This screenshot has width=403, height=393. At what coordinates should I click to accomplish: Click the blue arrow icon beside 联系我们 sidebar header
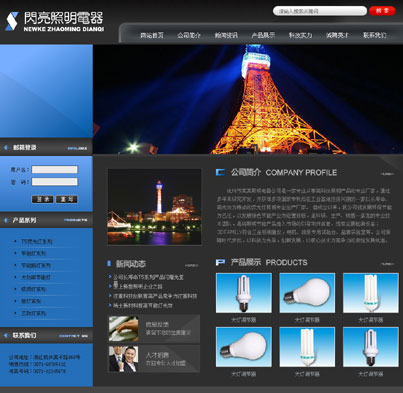[6, 335]
